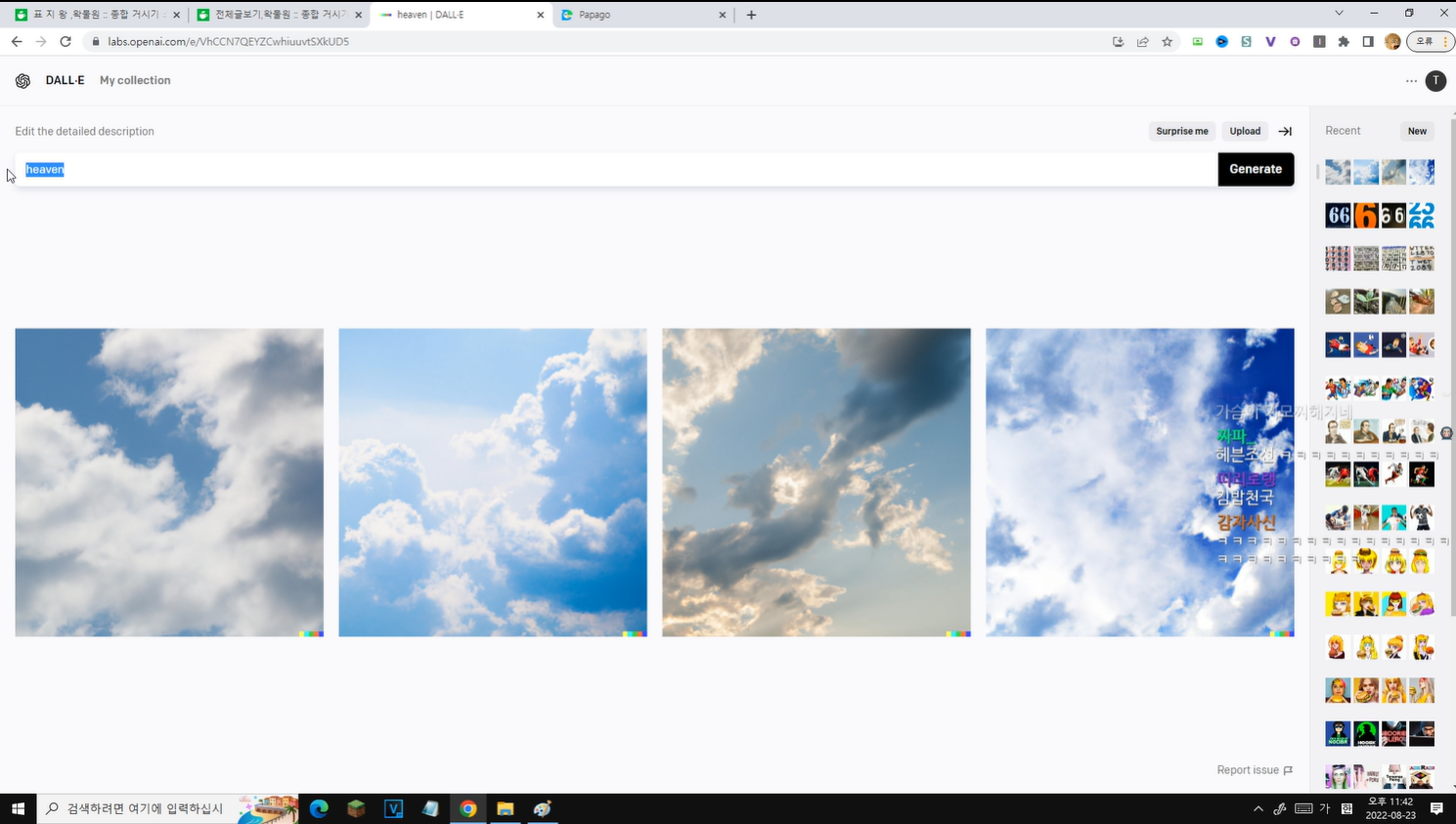Click New in the Recent panel
The image size is (1456, 824).
click(x=1417, y=131)
